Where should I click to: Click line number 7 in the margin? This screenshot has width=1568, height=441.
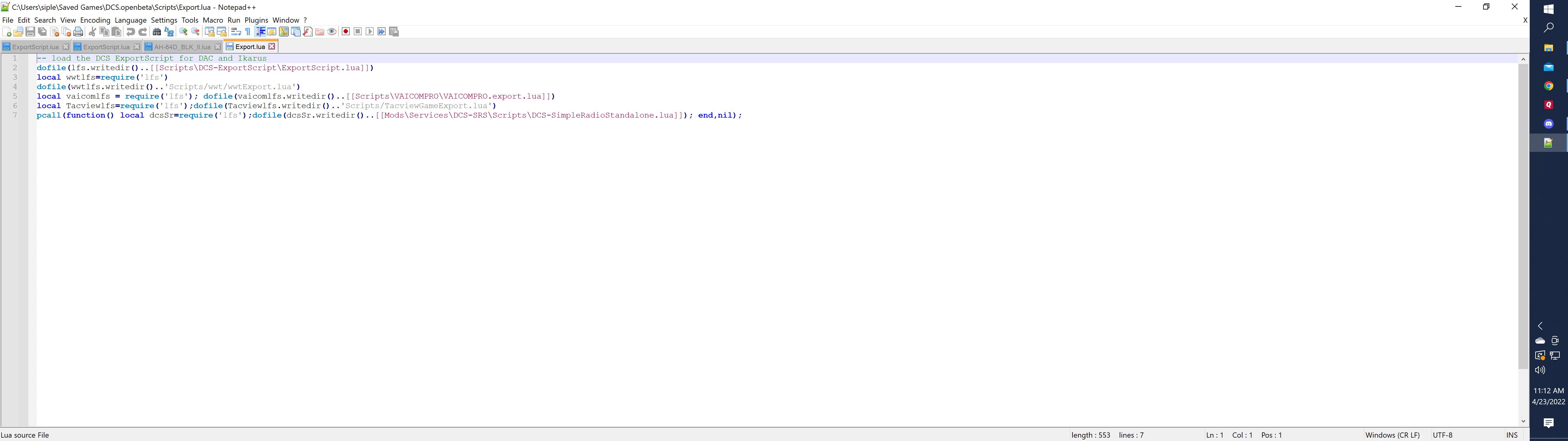(x=15, y=115)
